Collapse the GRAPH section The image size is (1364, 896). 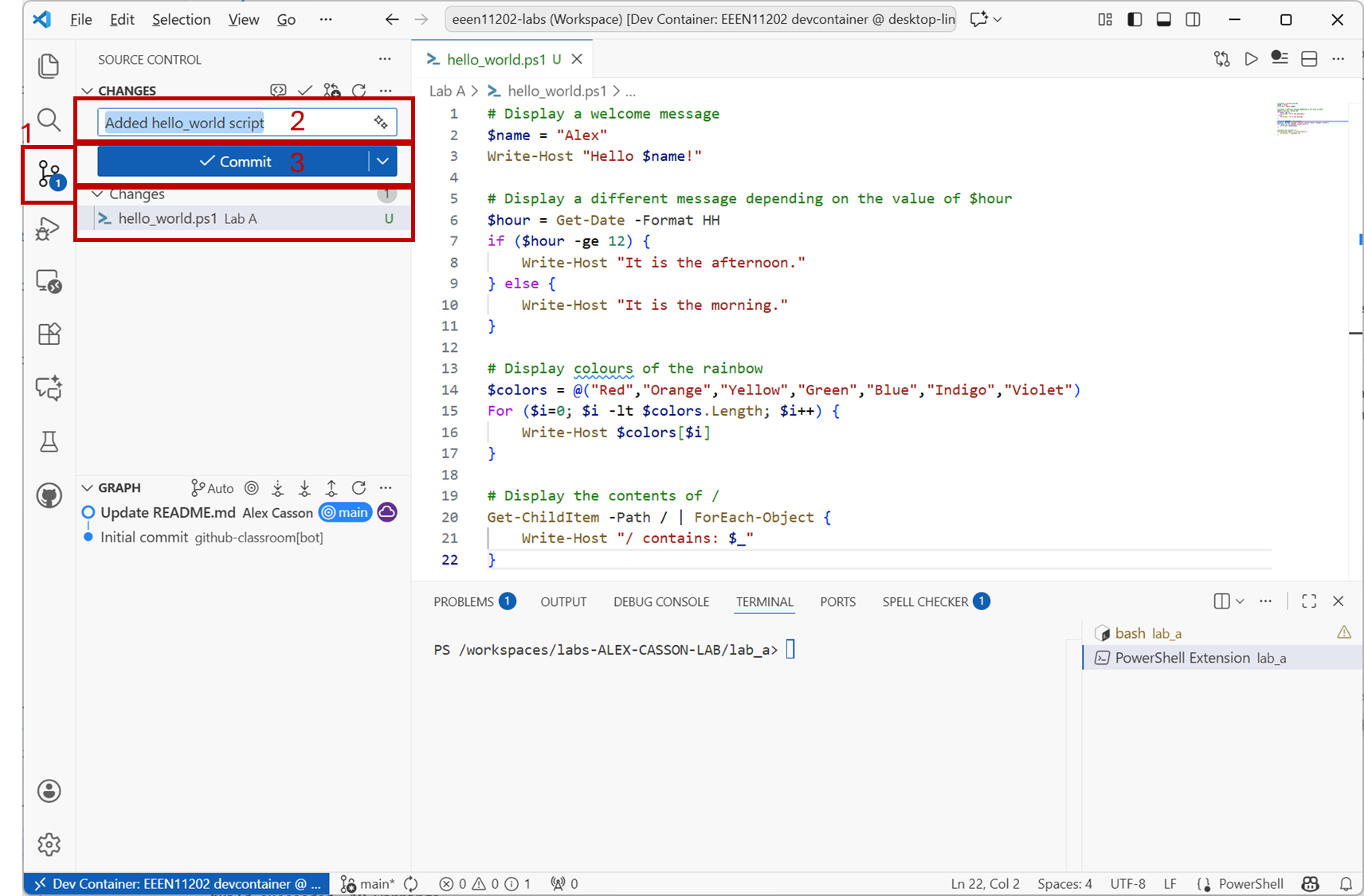coord(88,488)
